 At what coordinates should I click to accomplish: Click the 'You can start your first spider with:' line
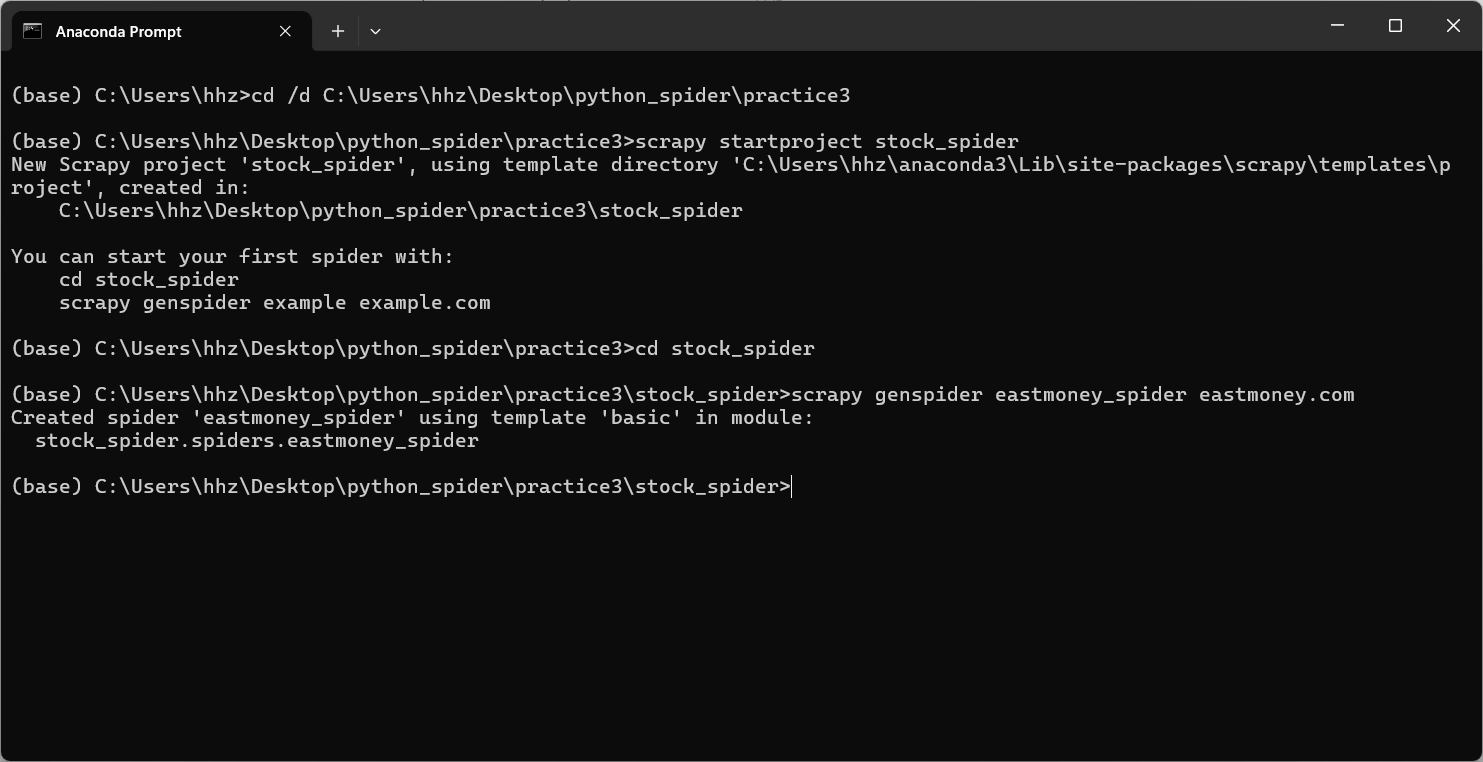click(x=232, y=257)
